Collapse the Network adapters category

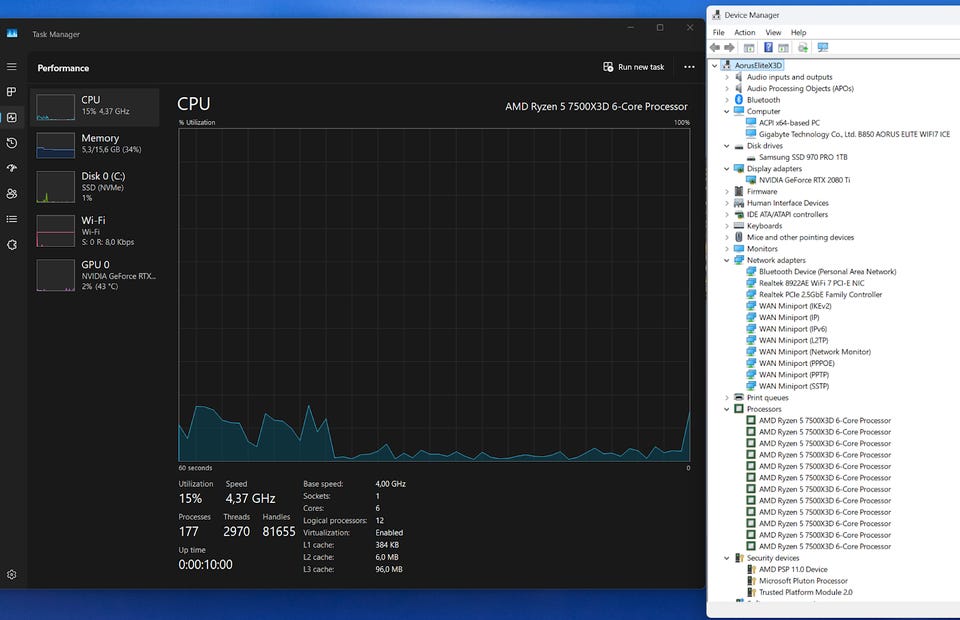coord(727,260)
